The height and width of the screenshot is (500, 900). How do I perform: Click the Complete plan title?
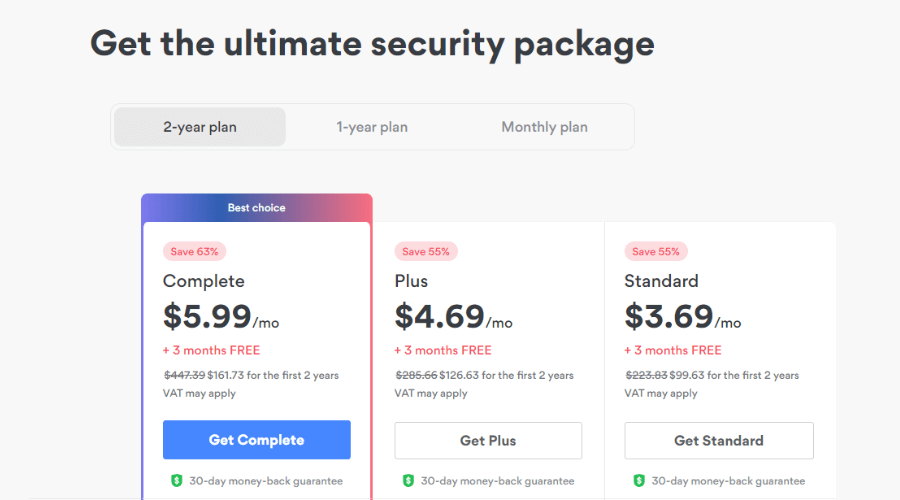point(204,281)
